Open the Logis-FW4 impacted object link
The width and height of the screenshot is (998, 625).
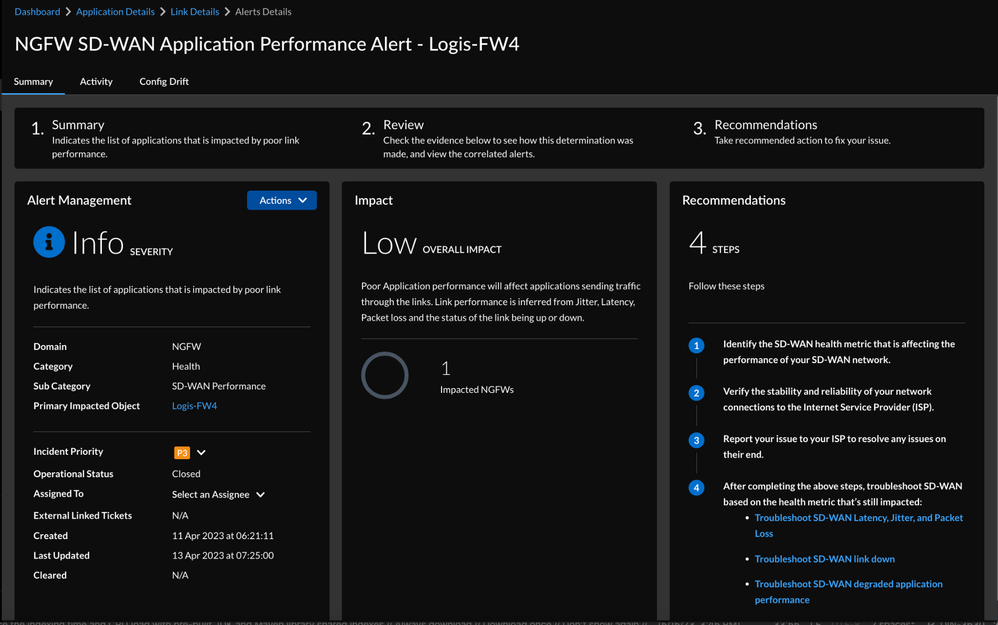pos(194,406)
